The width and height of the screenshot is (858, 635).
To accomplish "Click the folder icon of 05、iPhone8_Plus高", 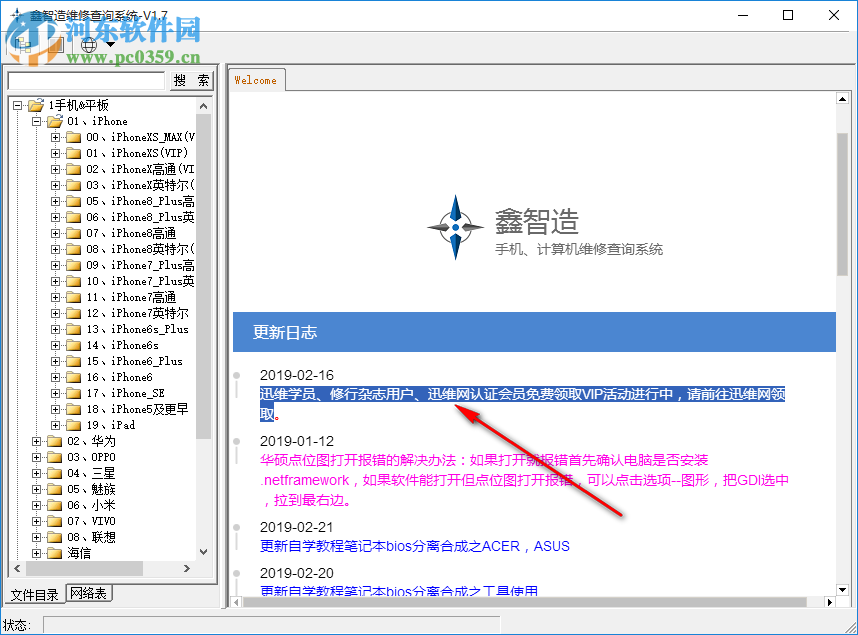I will [73, 201].
